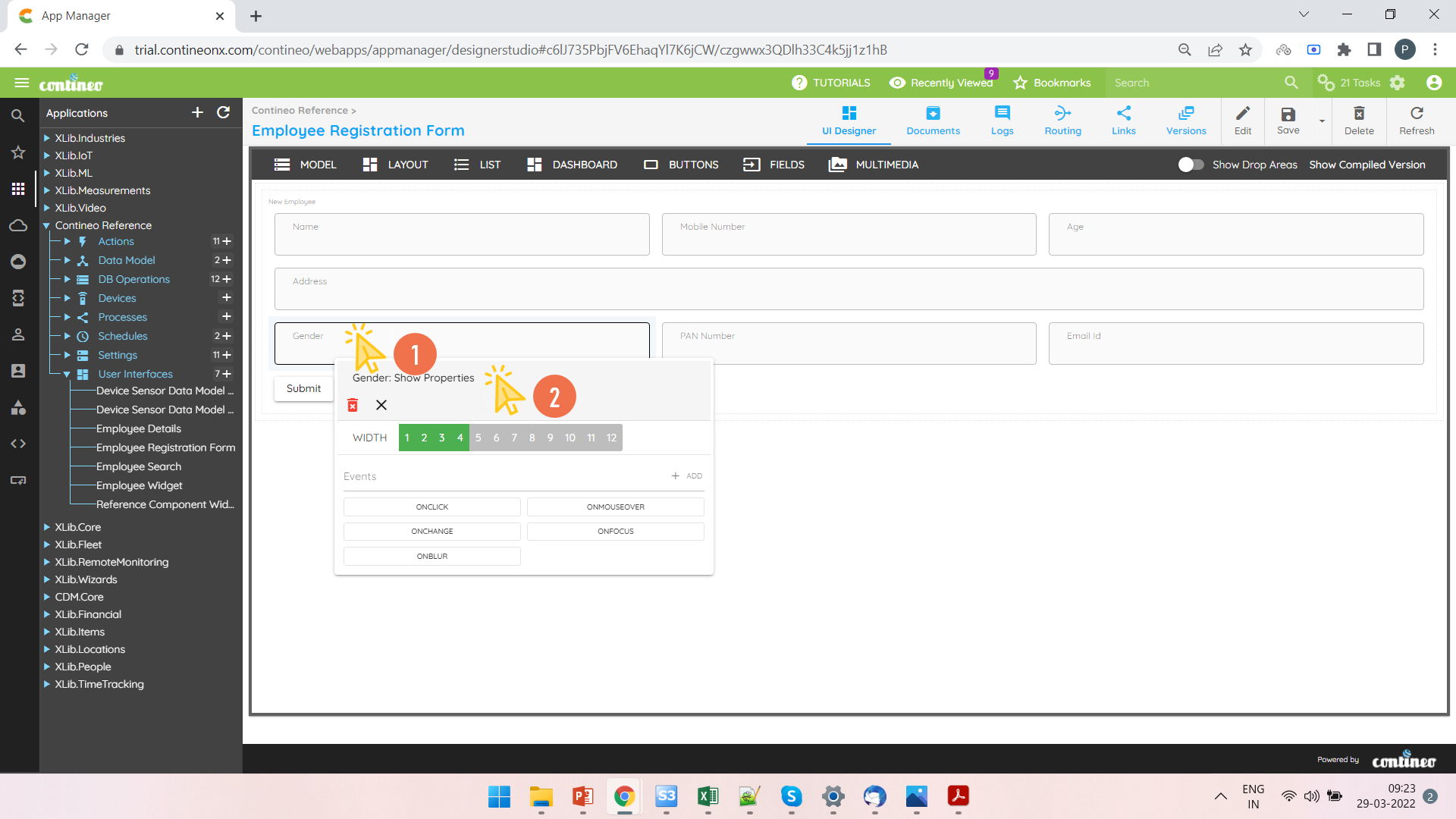Toggle Show Drop Areas switch

1191,165
